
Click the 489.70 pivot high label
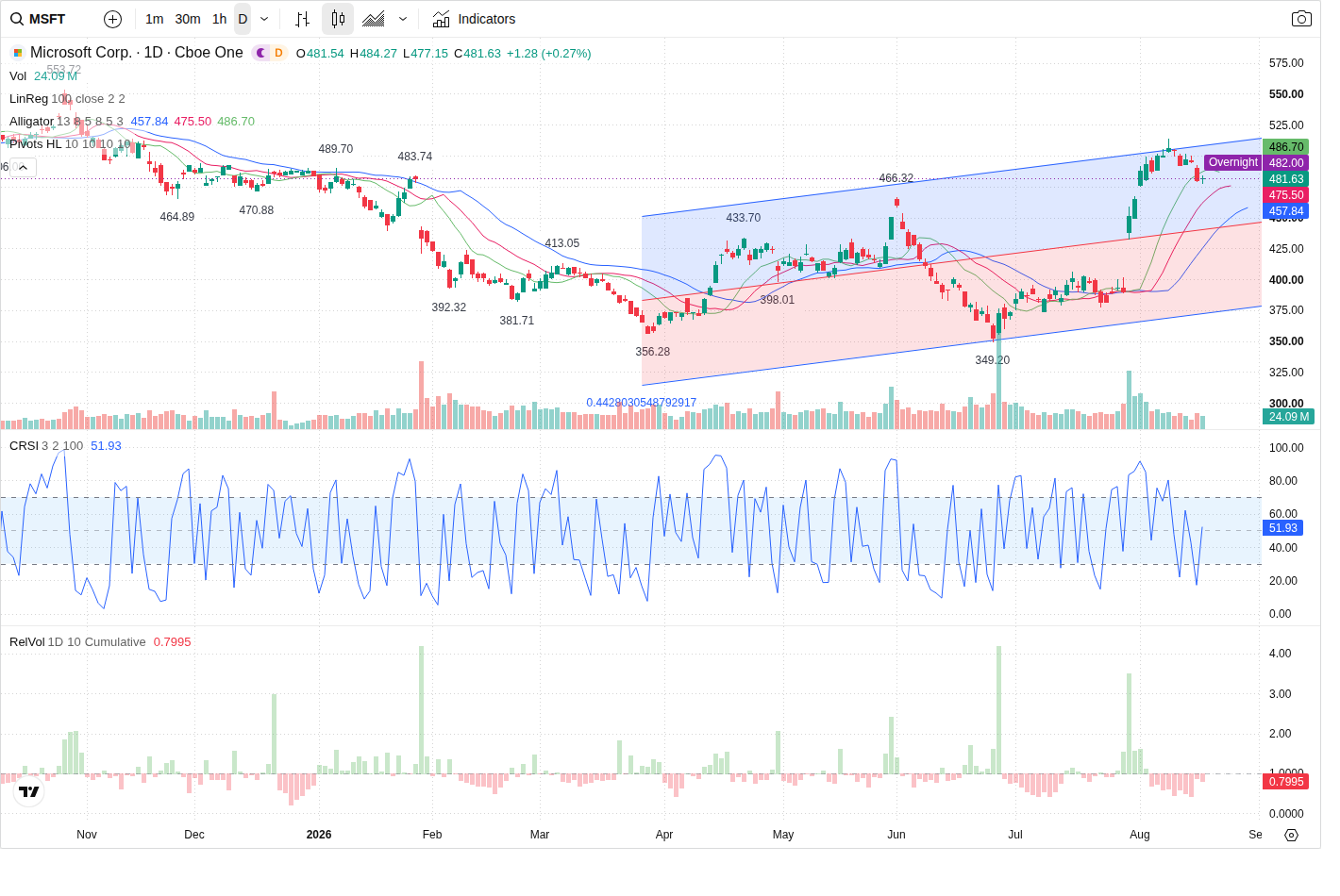coord(336,149)
